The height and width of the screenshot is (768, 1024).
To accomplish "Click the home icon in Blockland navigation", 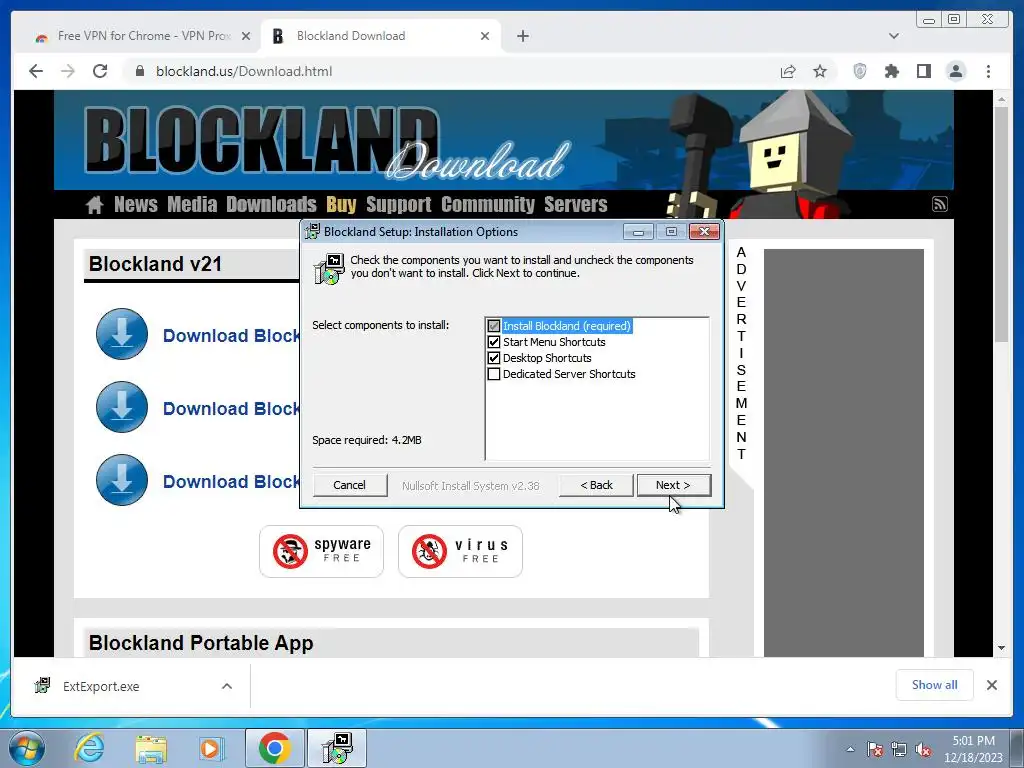I will (95, 204).
